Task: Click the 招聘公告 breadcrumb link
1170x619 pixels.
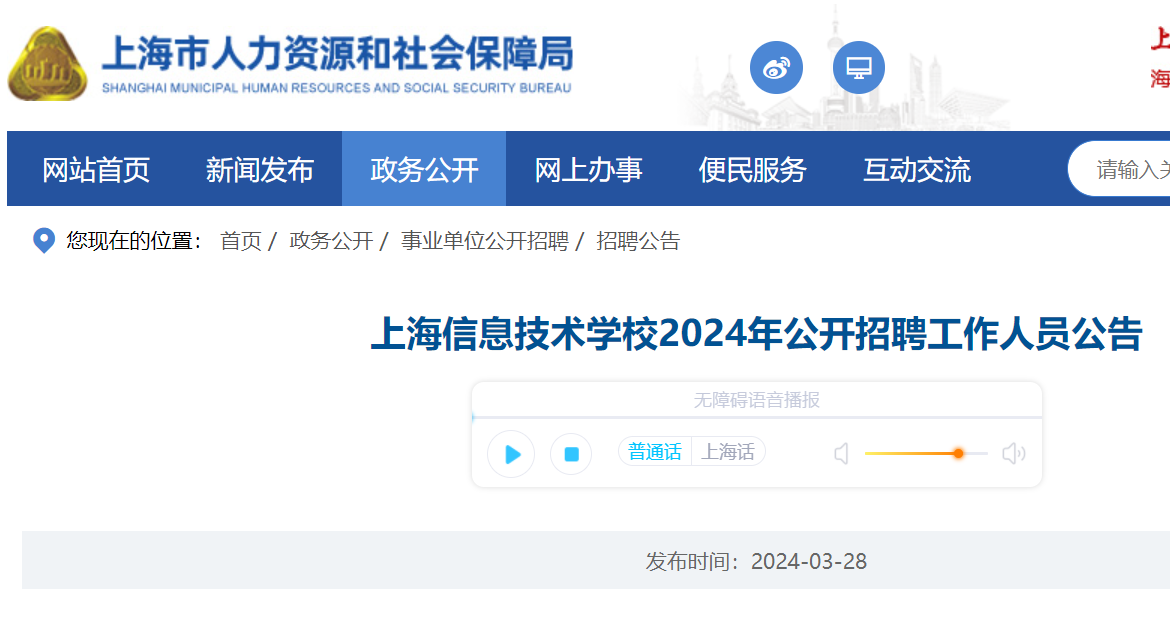Action: pyautogui.click(x=638, y=241)
